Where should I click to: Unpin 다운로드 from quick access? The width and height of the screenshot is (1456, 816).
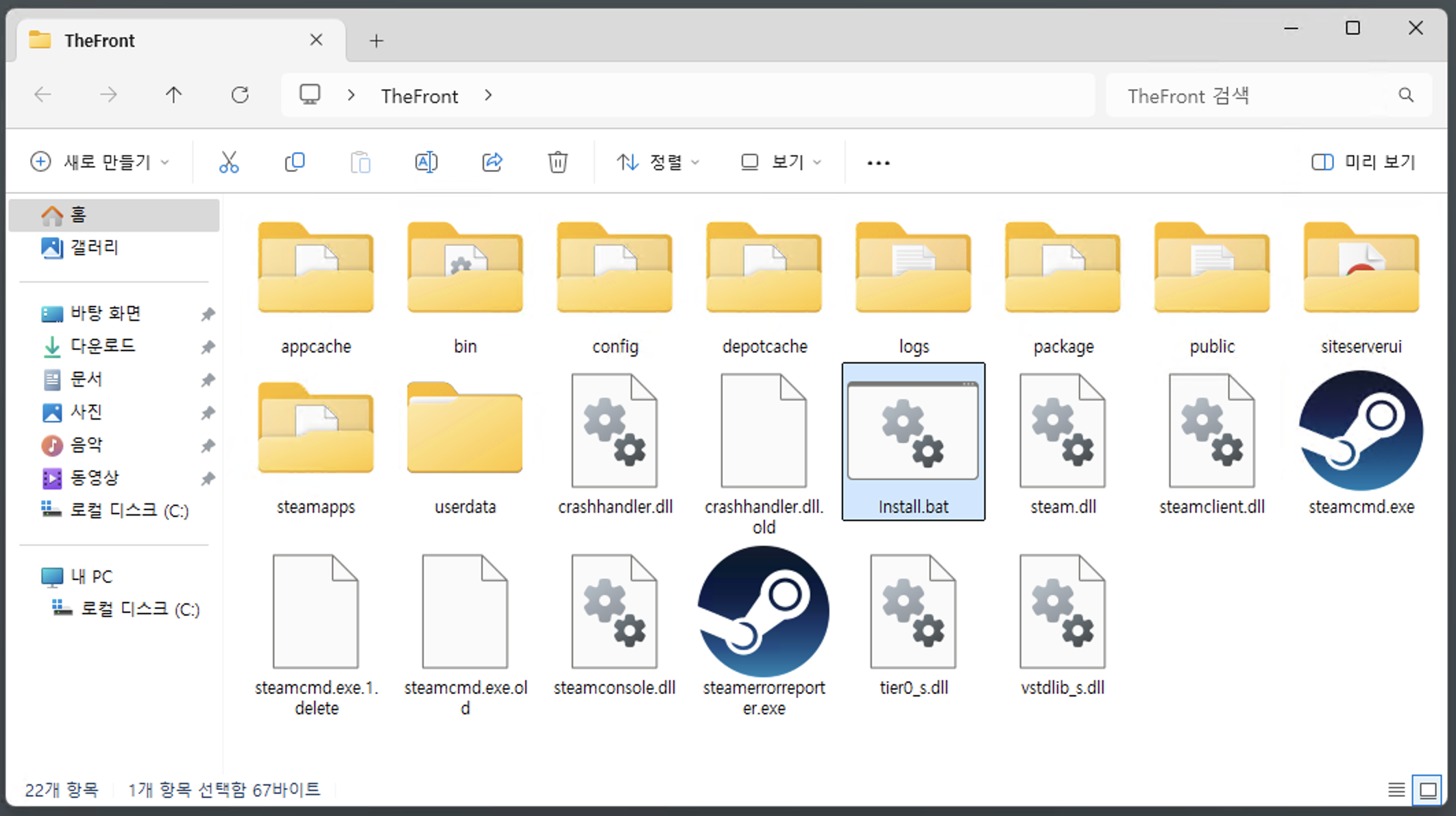pyautogui.click(x=208, y=347)
